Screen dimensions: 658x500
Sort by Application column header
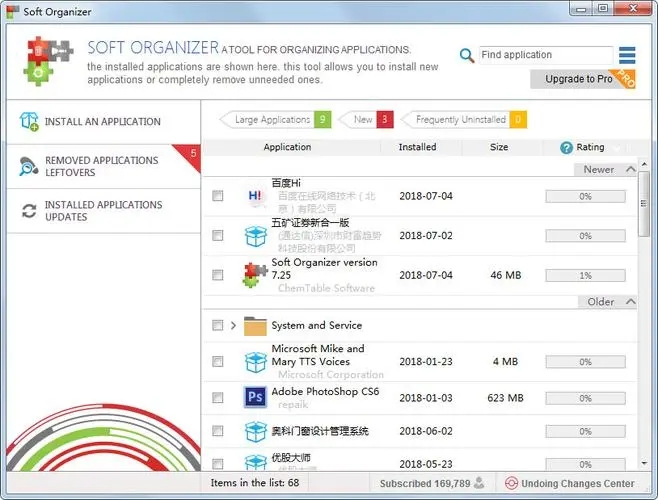[x=287, y=147]
